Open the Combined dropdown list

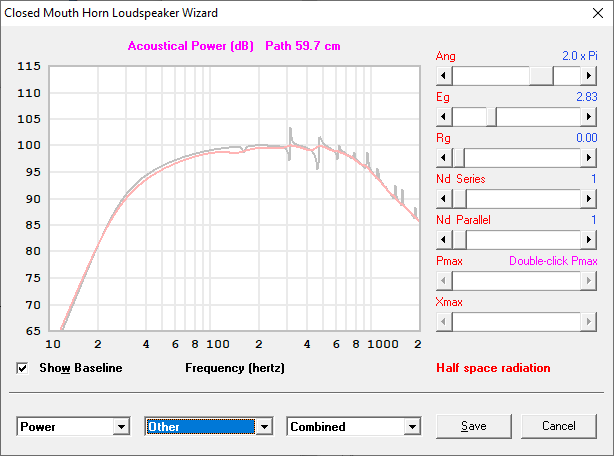click(x=412, y=427)
